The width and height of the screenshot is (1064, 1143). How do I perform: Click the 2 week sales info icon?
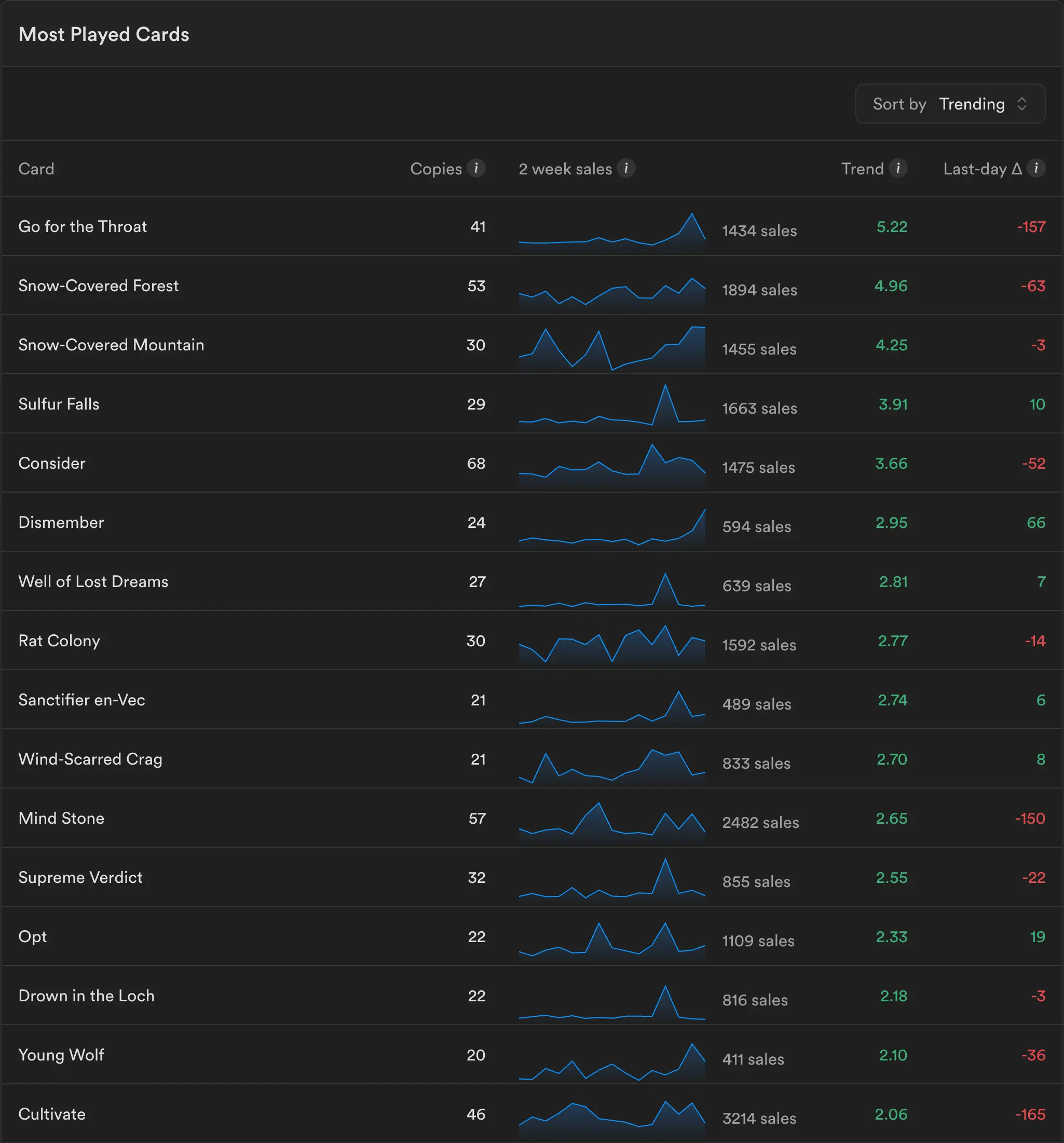(626, 168)
